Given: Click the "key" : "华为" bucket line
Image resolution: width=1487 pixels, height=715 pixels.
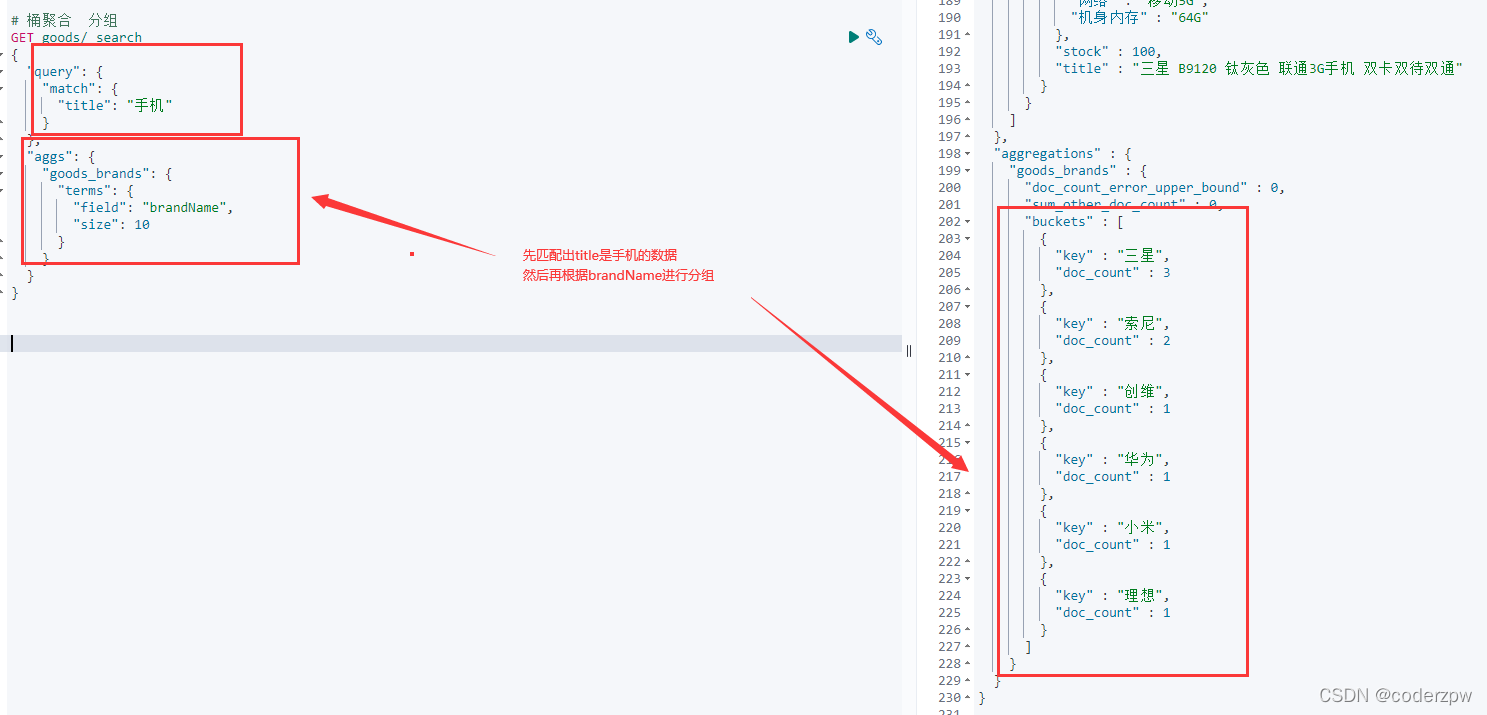Looking at the screenshot, I should [x=1112, y=460].
